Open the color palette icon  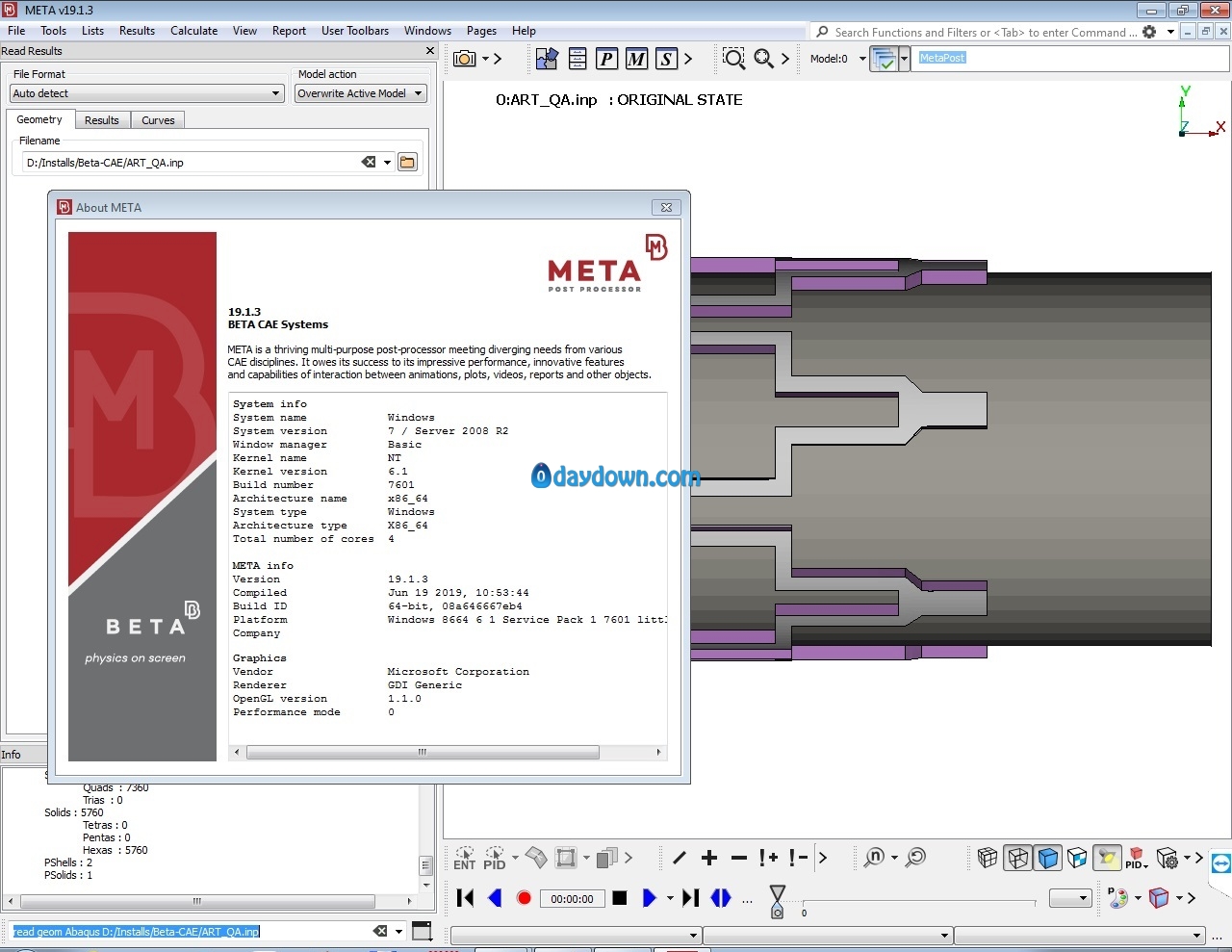coord(1117,898)
